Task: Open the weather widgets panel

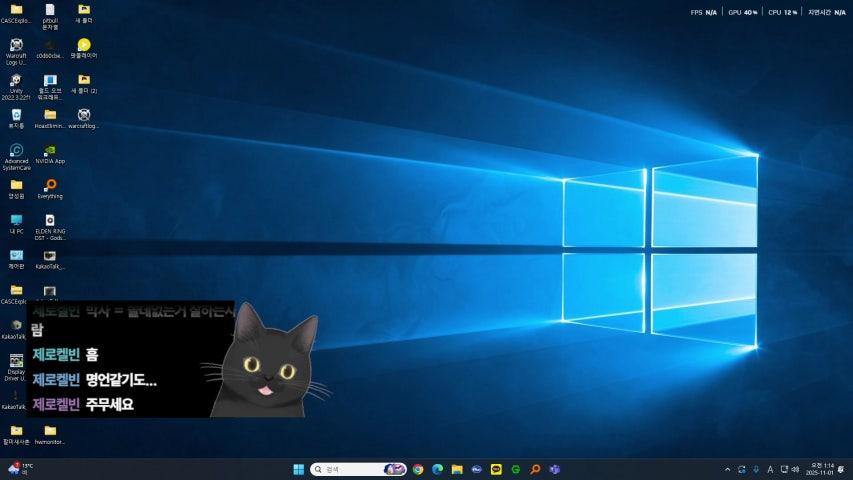Action: click(x=18, y=469)
